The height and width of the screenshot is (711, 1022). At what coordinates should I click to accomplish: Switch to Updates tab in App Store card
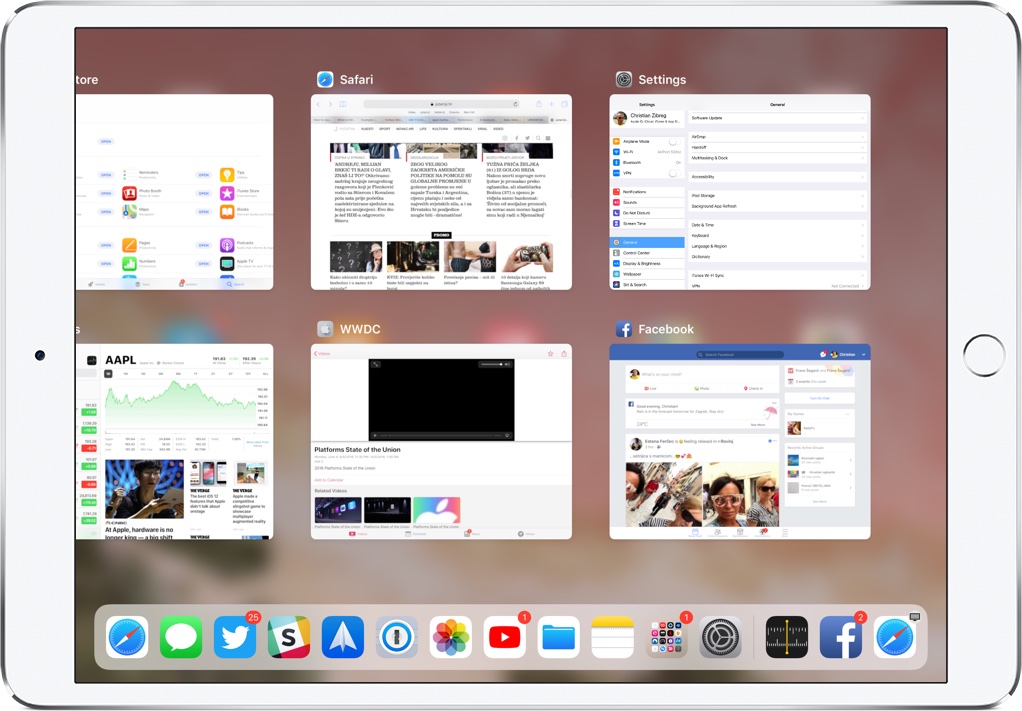[x=188, y=284]
